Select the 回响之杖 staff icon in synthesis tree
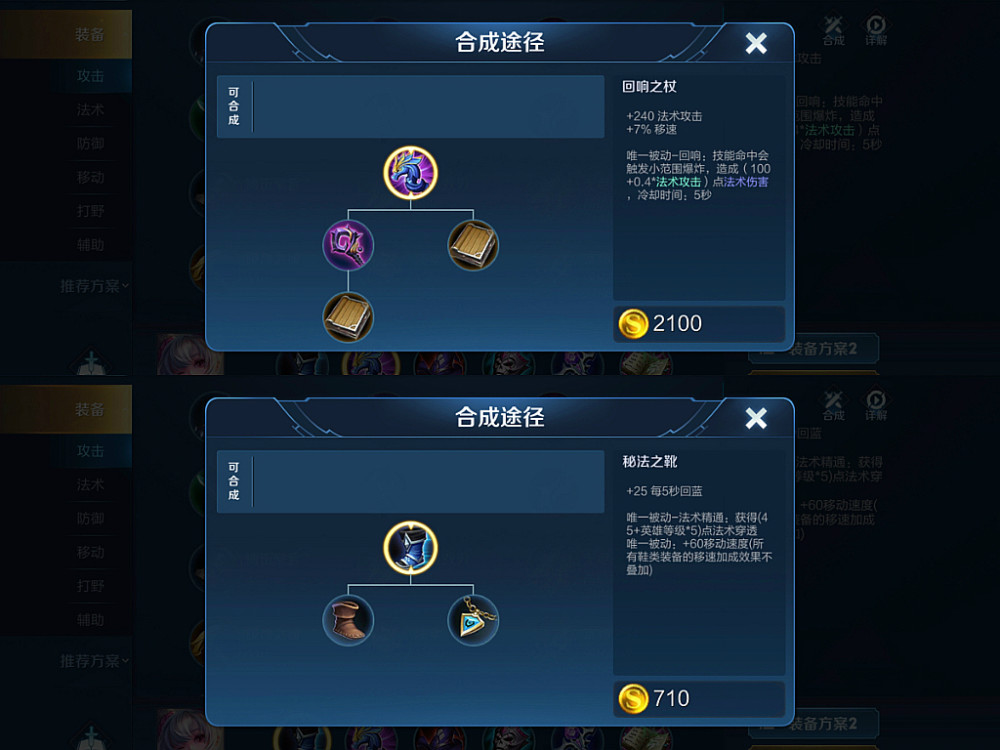Image resolution: width=1000 pixels, height=750 pixels. (410, 173)
